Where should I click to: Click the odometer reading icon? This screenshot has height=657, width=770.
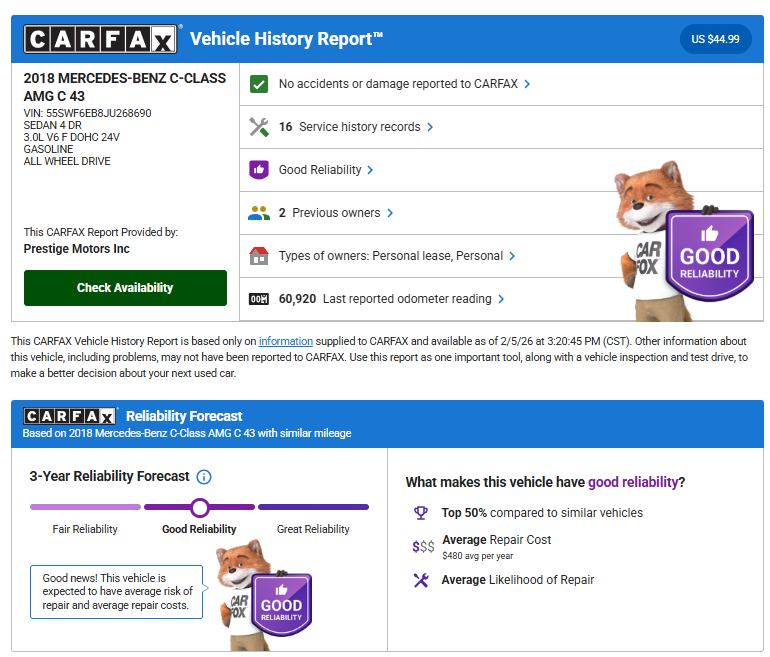(x=259, y=299)
